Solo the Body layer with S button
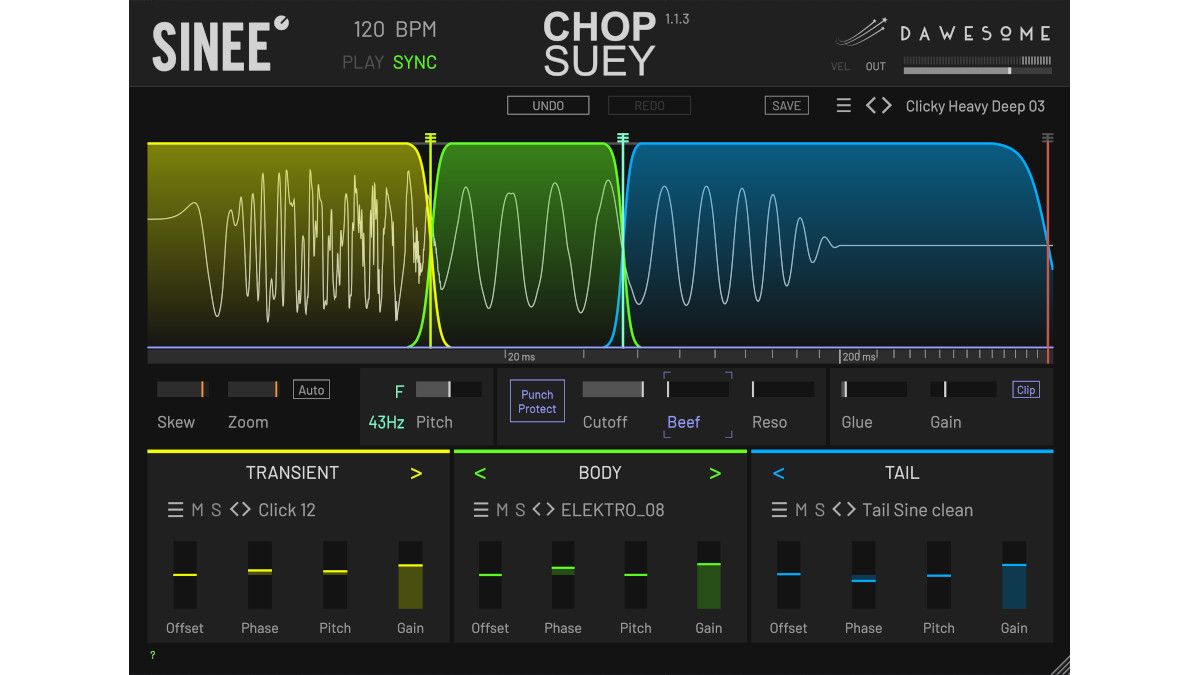 click(519, 509)
